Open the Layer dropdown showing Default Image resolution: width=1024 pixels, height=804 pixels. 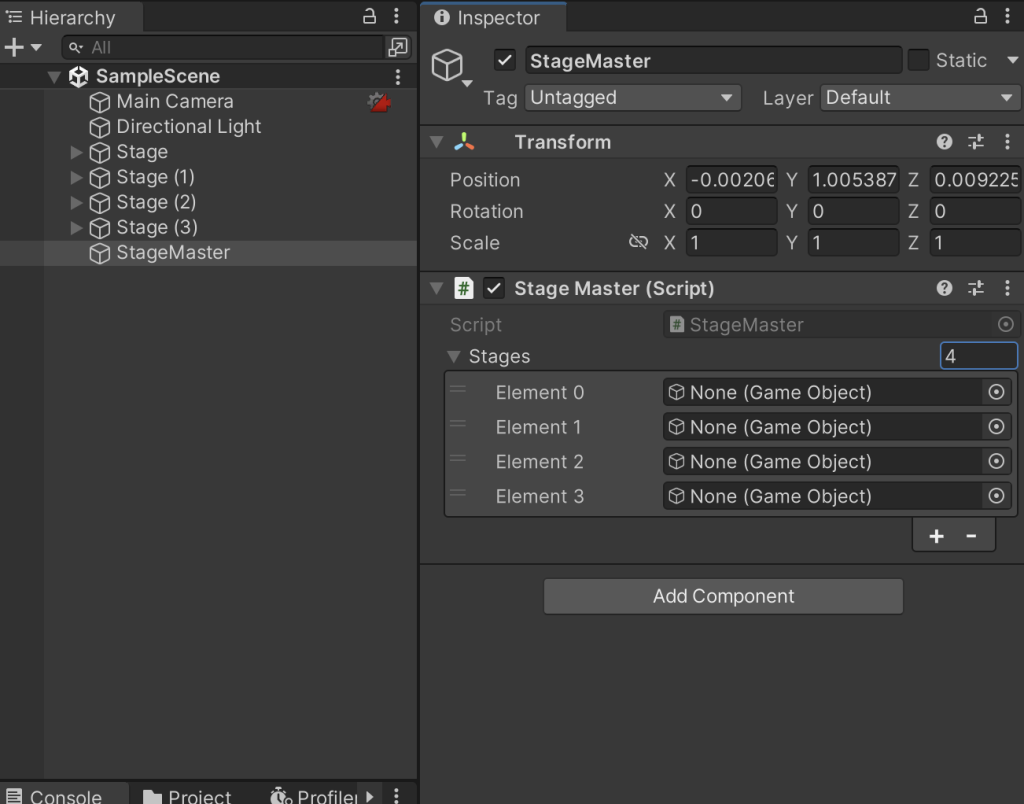click(x=920, y=98)
